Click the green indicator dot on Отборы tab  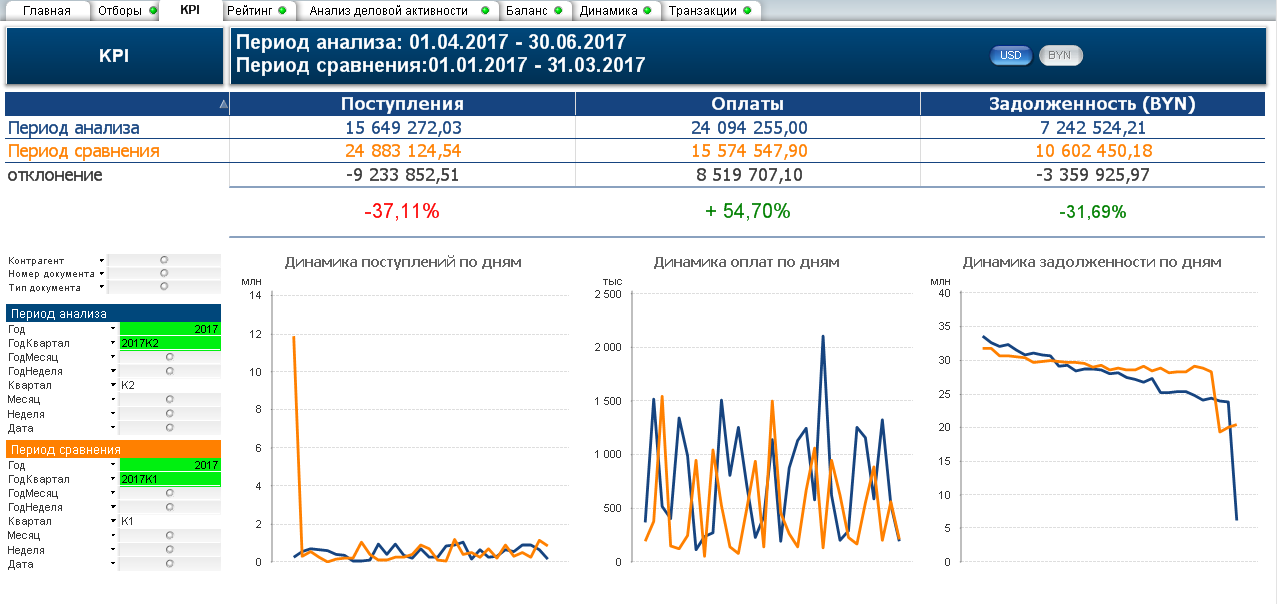153,11
